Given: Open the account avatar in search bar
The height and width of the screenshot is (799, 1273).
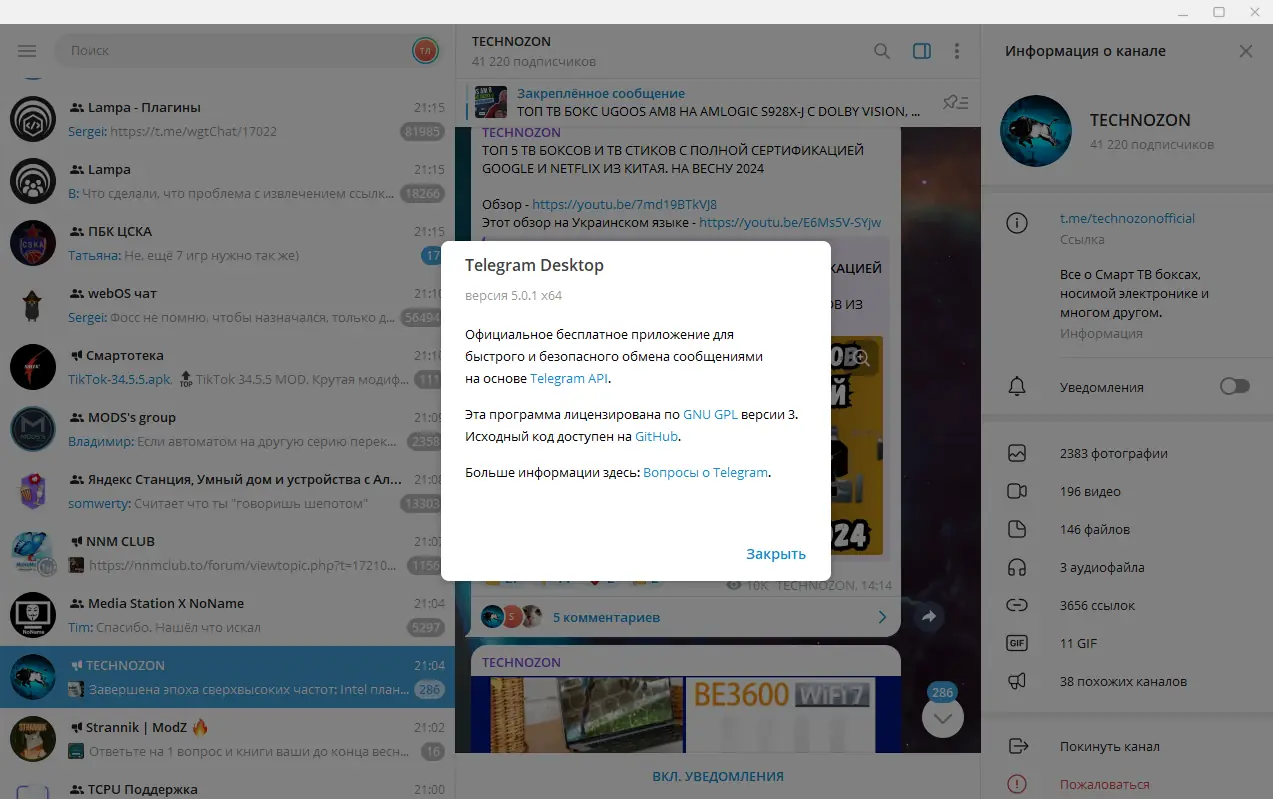Looking at the screenshot, I should click(x=425, y=51).
